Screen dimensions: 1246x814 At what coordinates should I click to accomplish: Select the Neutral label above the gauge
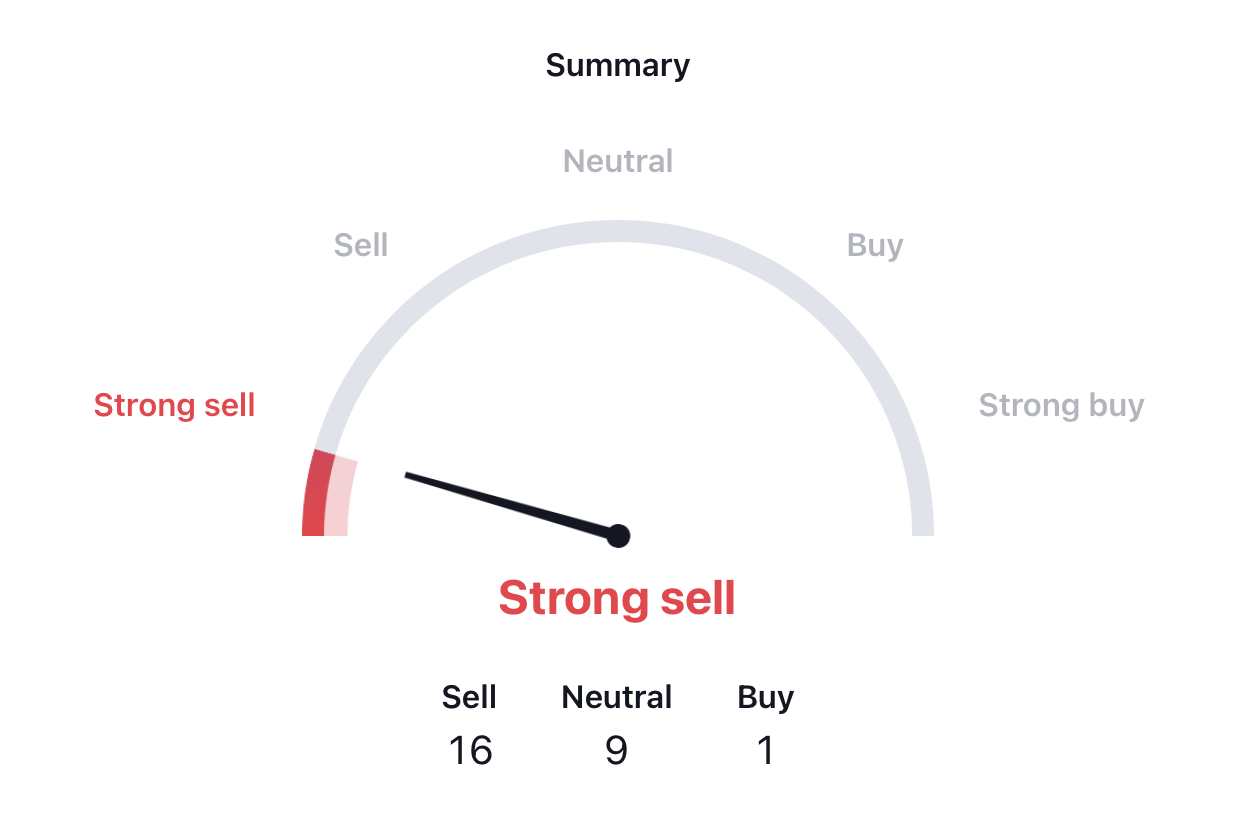618,161
